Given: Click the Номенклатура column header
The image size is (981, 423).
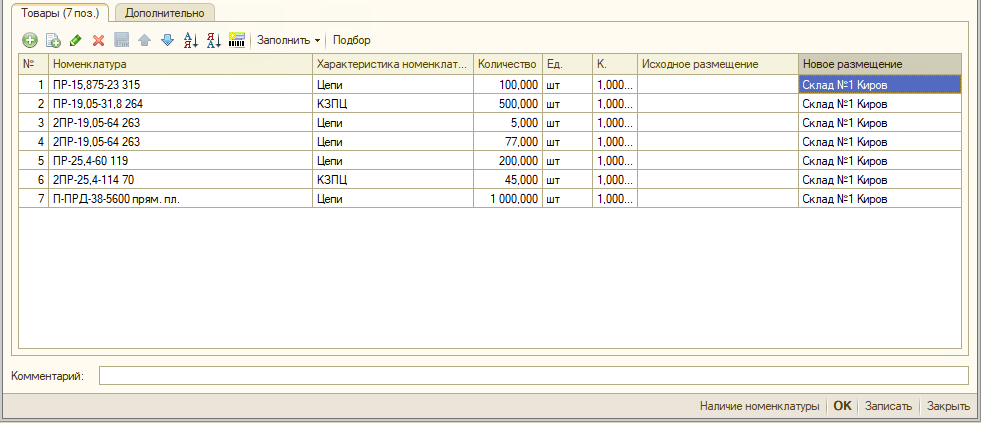Looking at the screenshot, I should click(181, 64).
